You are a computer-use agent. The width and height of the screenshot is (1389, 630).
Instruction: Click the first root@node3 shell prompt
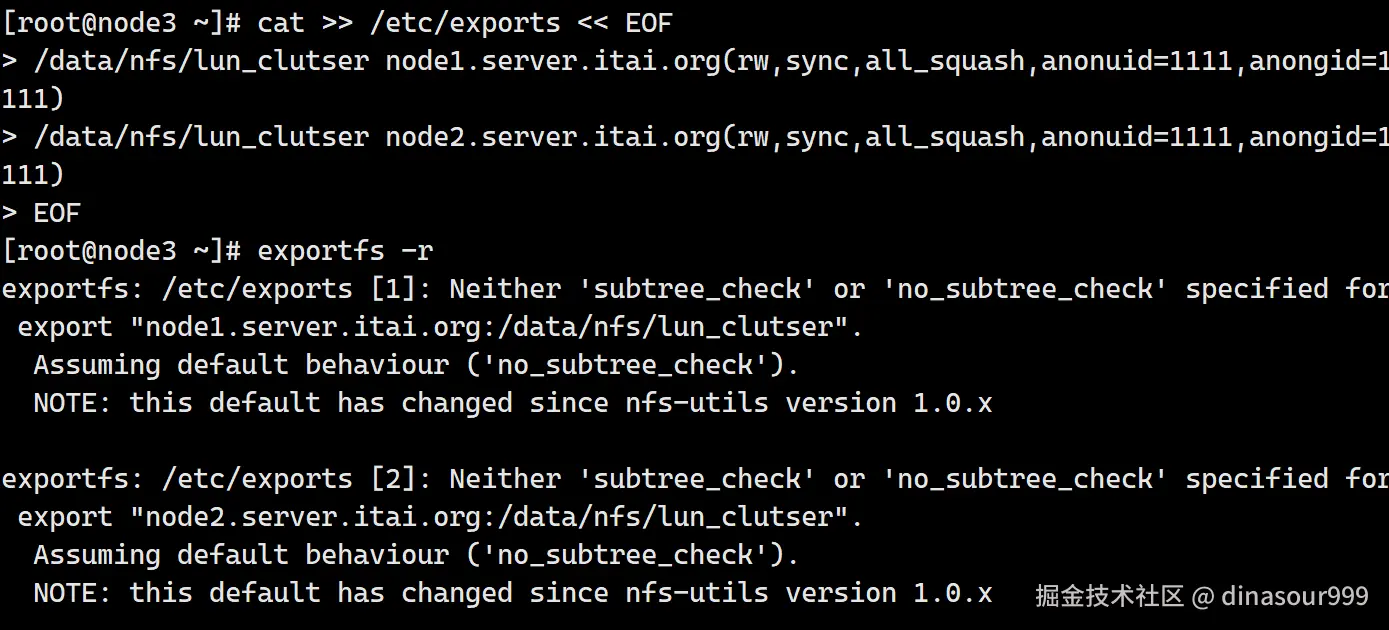click(120, 22)
